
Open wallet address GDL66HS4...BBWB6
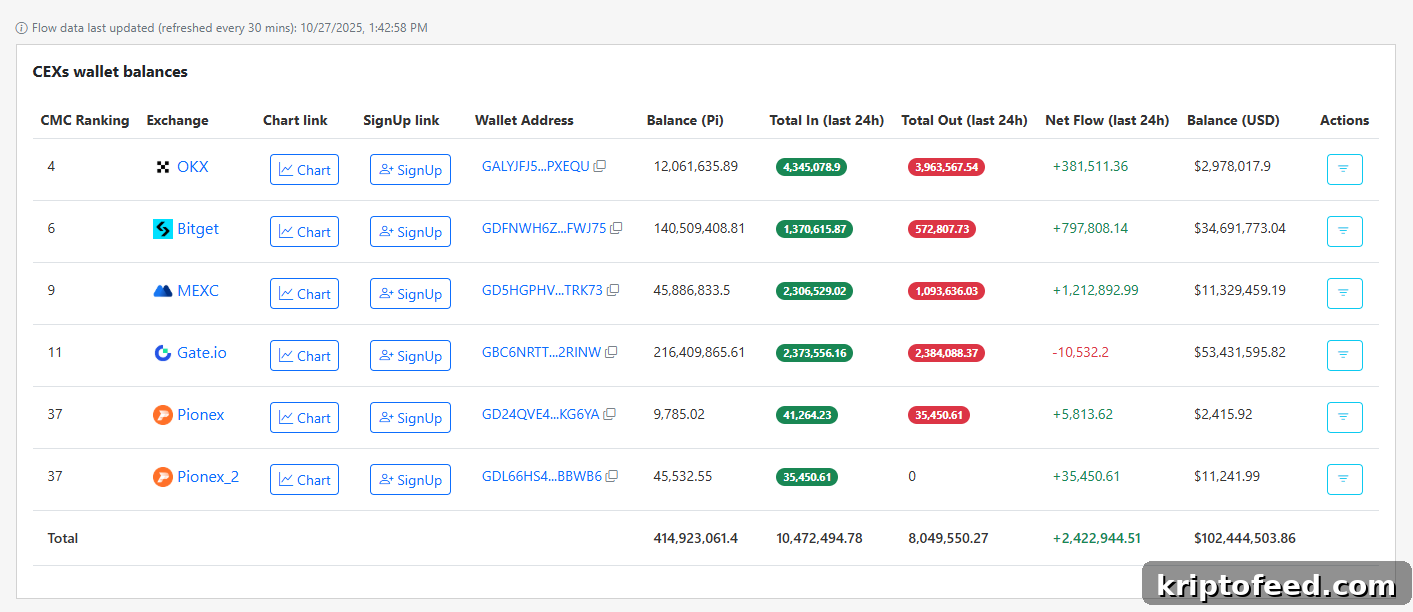(x=542, y=477)
